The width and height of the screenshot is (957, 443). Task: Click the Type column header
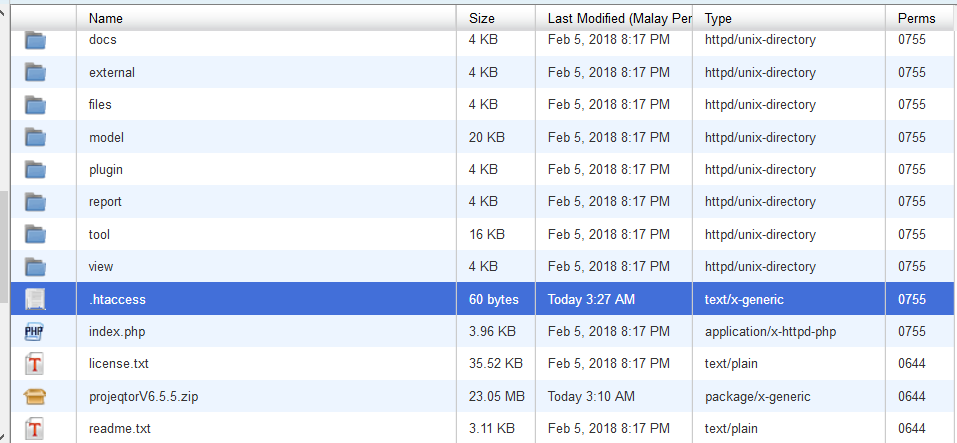pos(718,18)
